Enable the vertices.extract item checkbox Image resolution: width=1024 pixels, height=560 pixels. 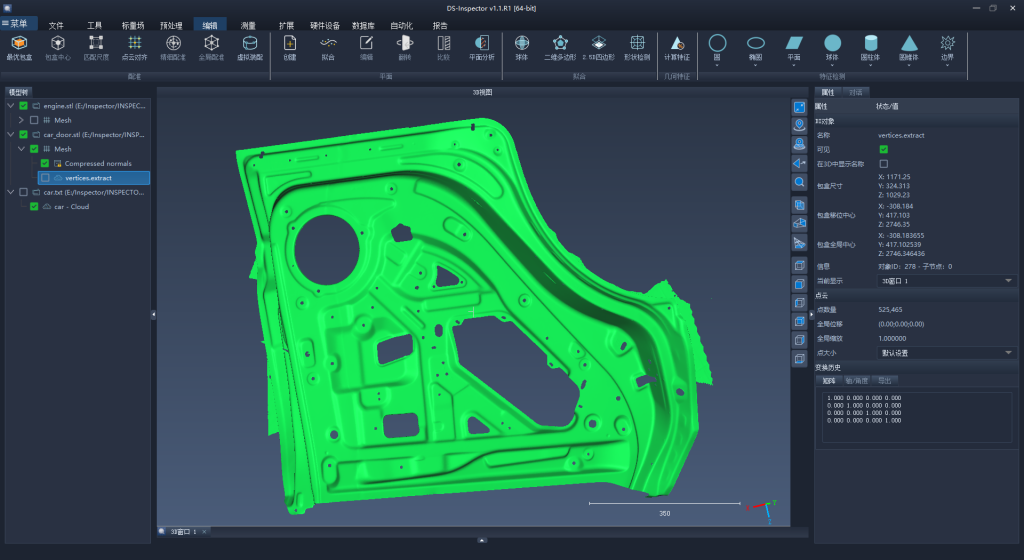[x=45, y=178]
